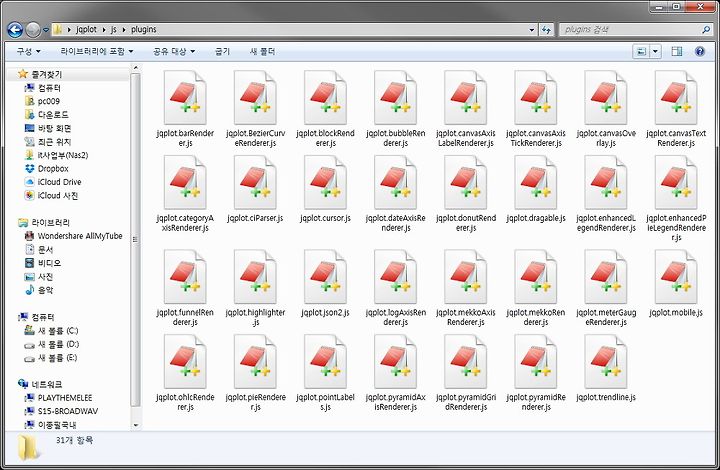Select jqplot.dragable.js file icon
Screen dimensions: 720x470
536,182
